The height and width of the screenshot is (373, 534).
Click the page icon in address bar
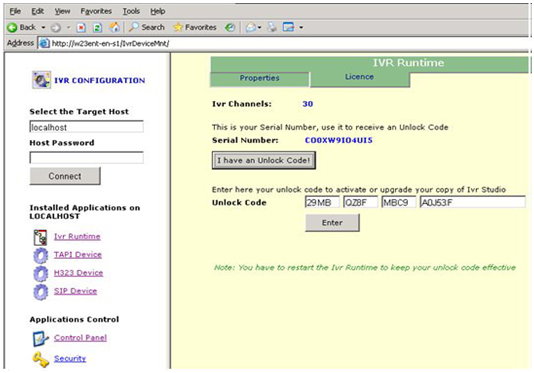point(44,44)
